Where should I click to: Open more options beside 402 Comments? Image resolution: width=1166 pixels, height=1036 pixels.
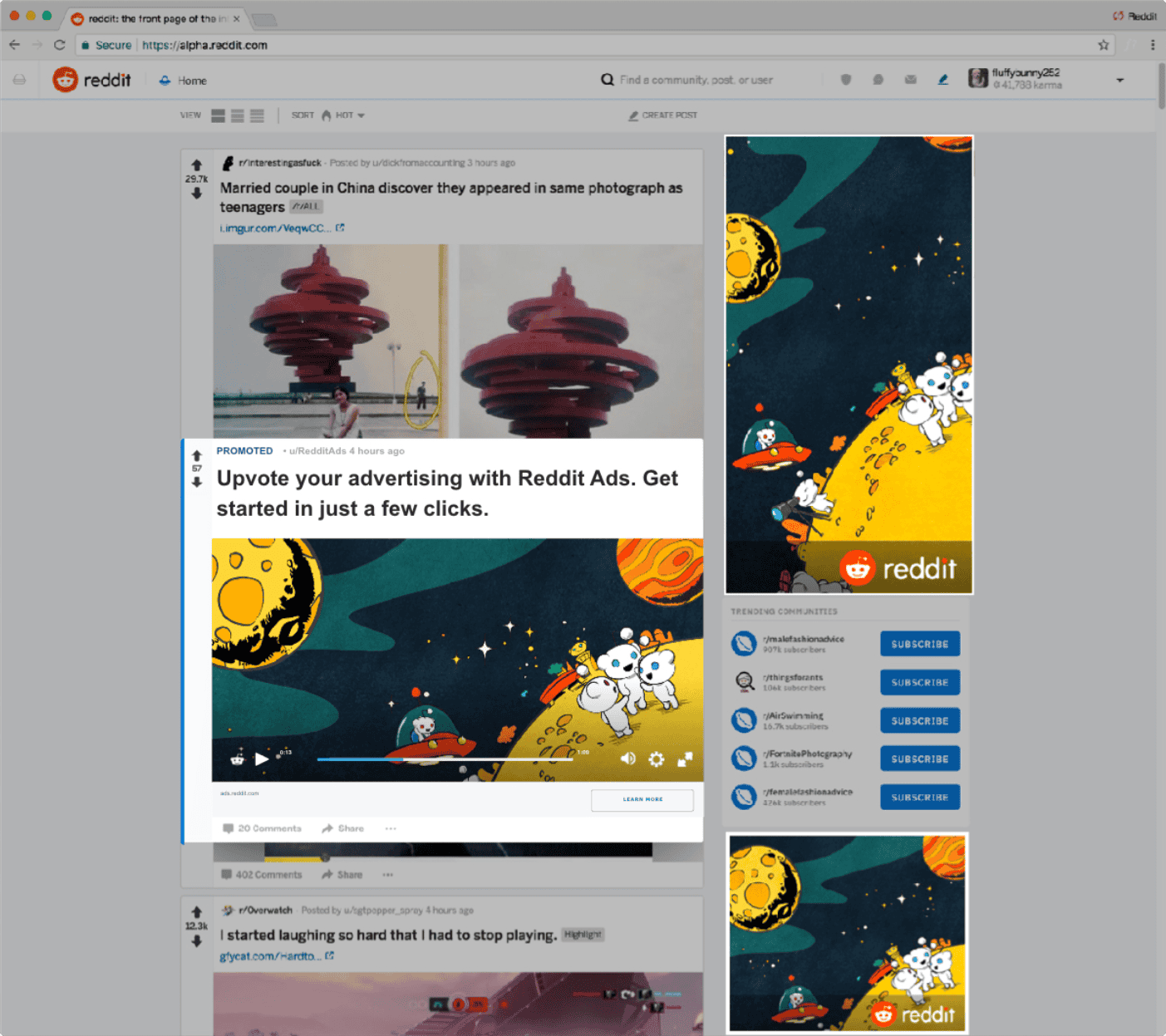pyautogui.click(x=388, y=875)
